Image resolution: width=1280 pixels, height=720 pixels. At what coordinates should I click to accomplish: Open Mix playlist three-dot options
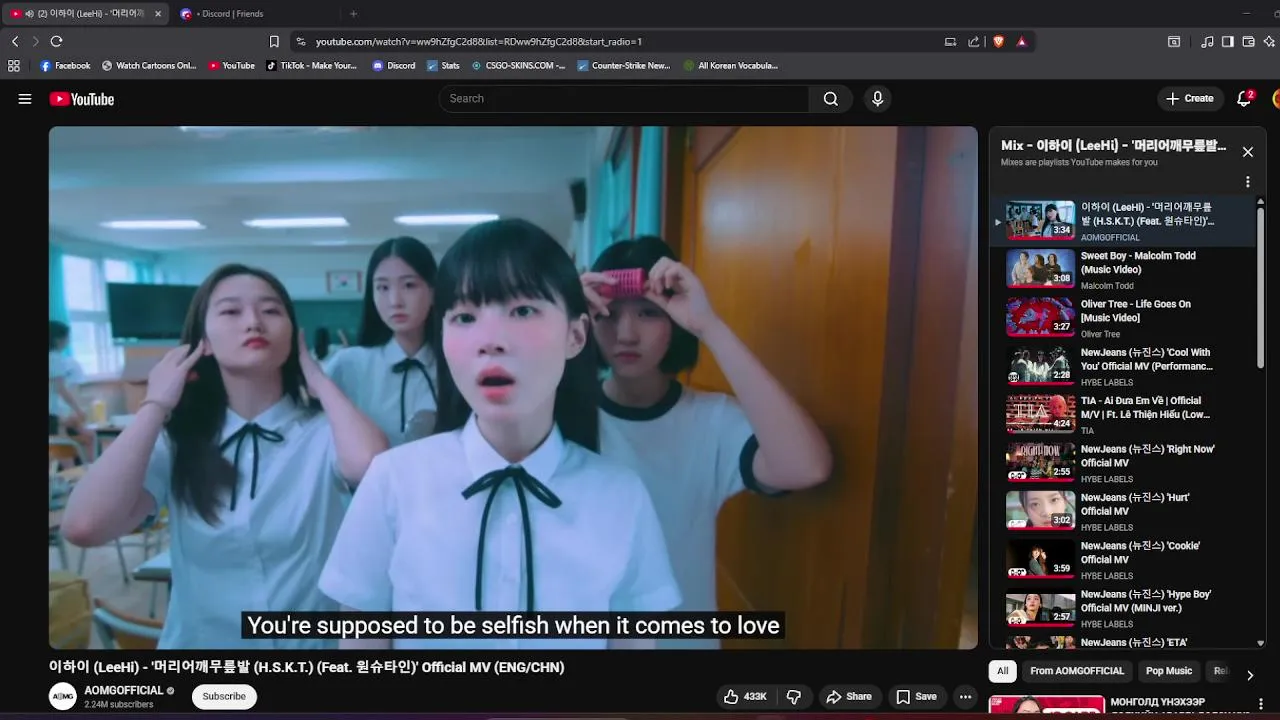click(1247, 182)
